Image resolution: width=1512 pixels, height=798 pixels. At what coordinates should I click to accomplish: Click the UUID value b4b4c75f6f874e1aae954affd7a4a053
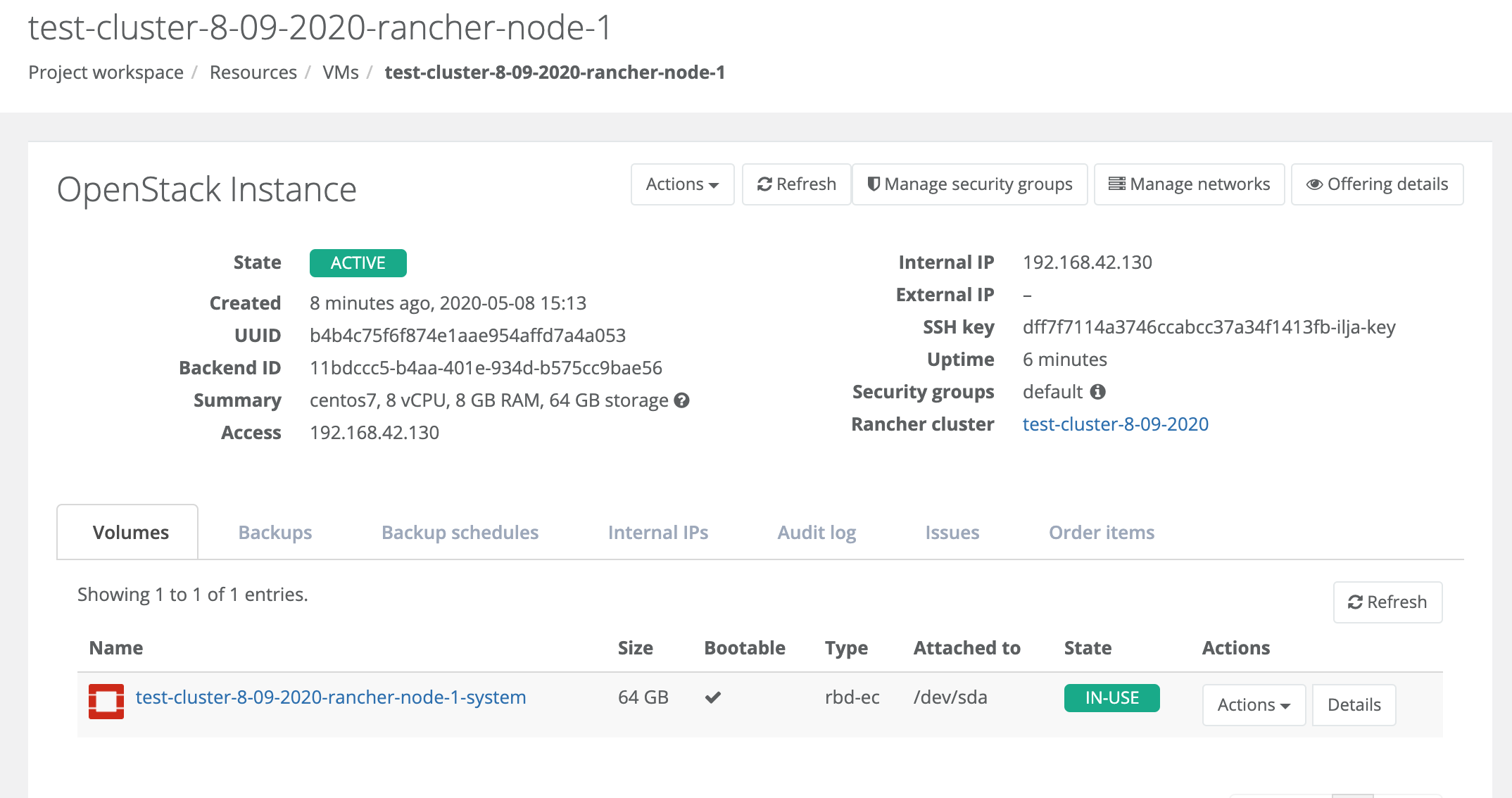pyautogui.click(x=467, y=336)
